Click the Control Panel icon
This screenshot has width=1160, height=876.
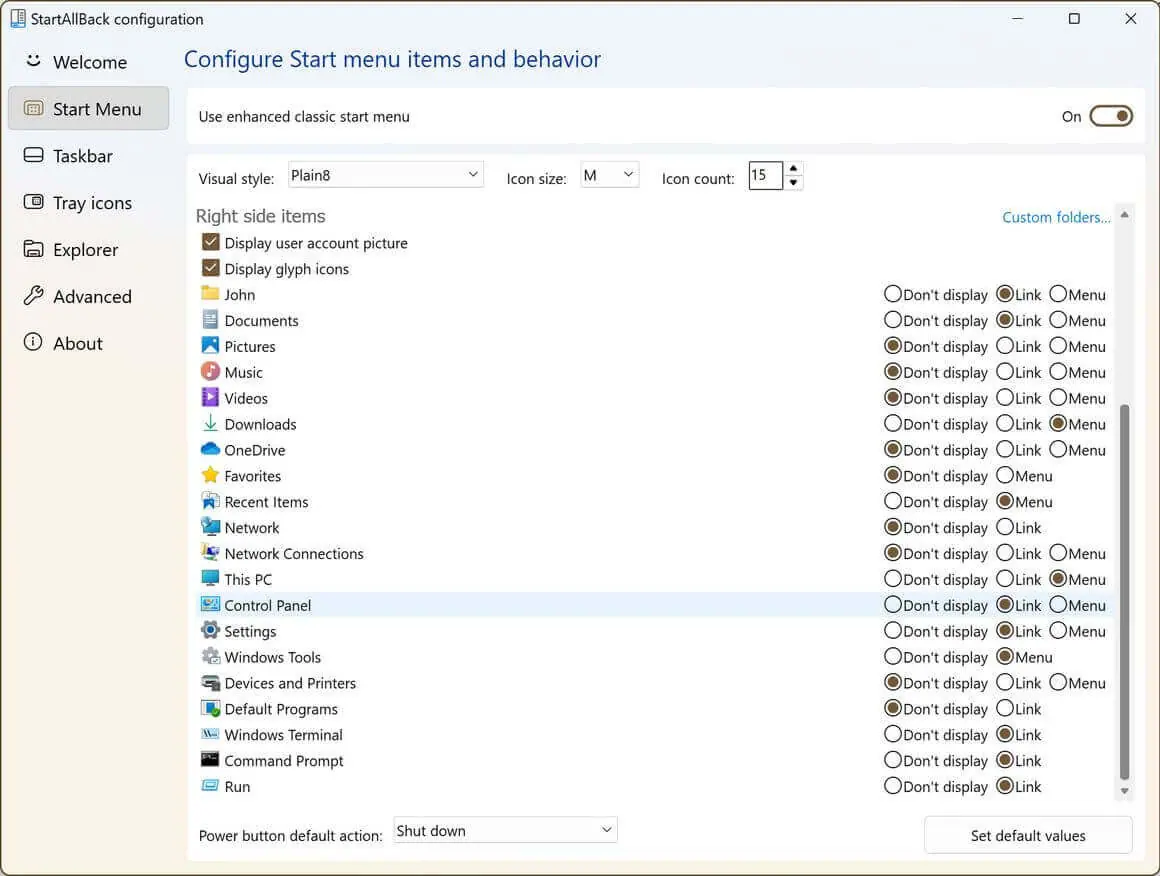click(210, 604)
